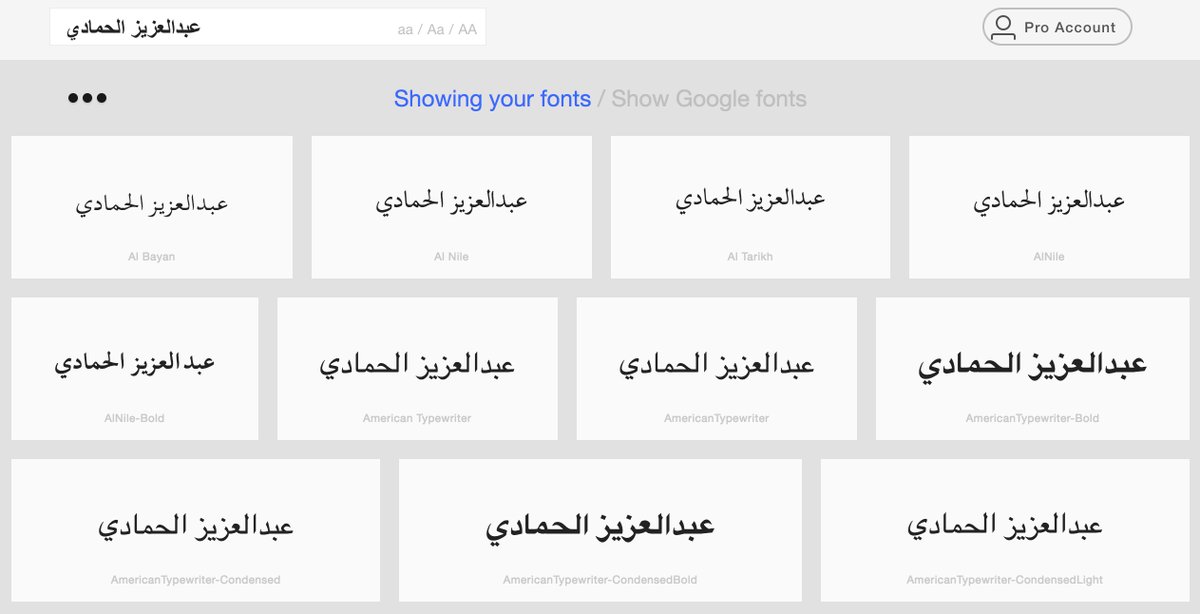The width and height of the screenshot is (1200, 614).
Task: Select the AmericanTypewriter-CondensedLight font card
Action: point(1005,530)
